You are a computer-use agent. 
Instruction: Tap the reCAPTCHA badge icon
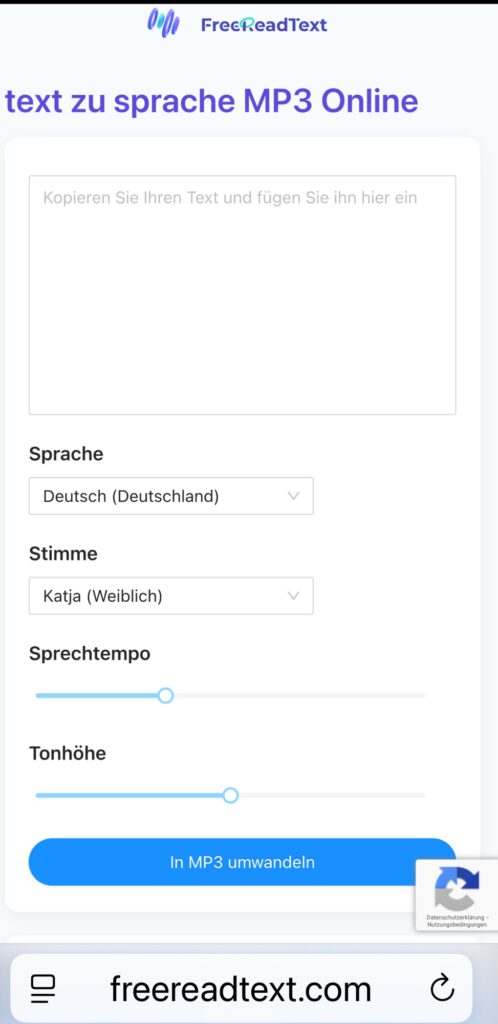point(457,888)
